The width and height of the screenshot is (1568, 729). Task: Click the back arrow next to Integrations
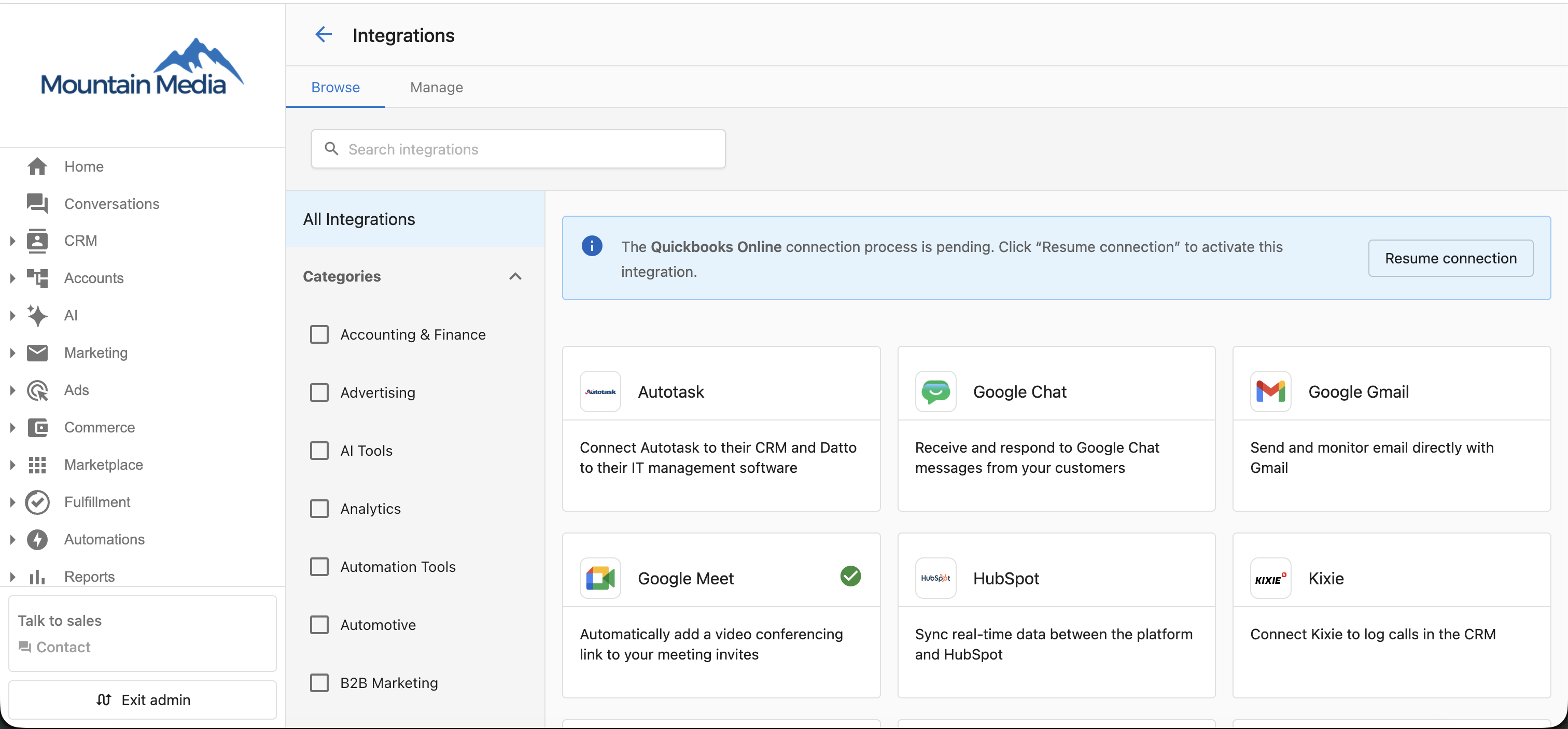coord(323,35)
